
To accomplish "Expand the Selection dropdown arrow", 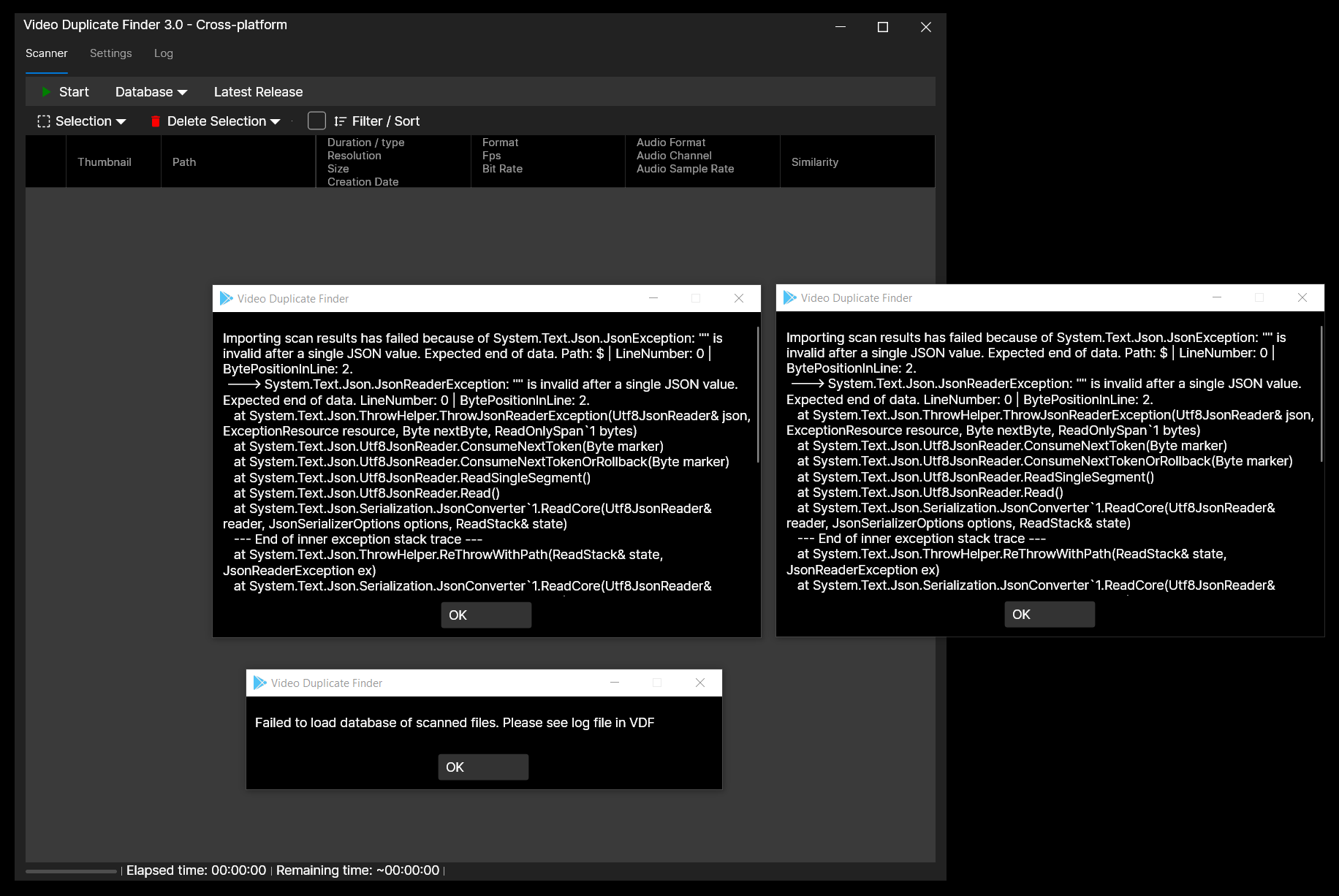I will (121, 121).
